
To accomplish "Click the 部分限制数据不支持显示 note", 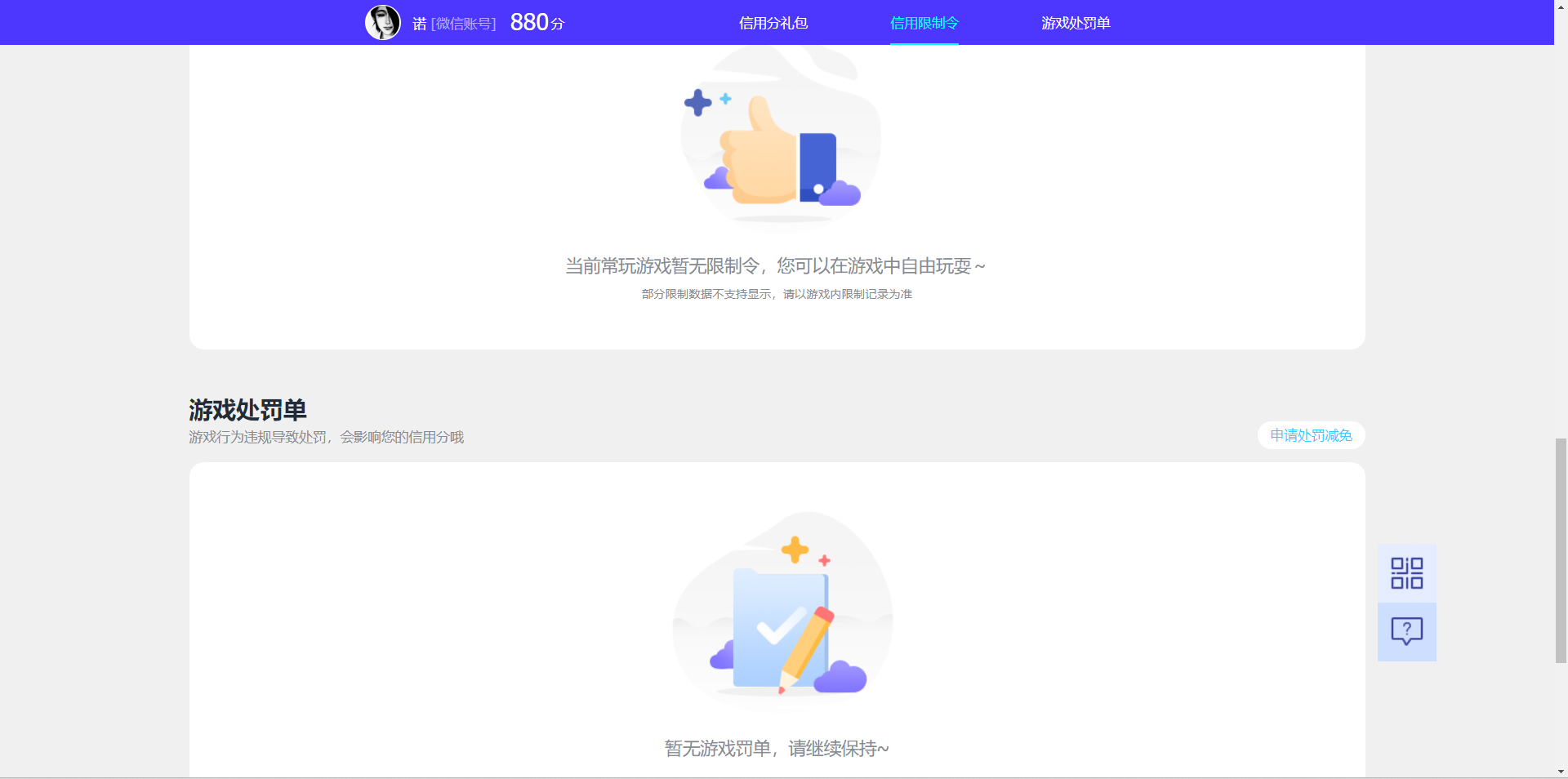I will click(777, 294).
